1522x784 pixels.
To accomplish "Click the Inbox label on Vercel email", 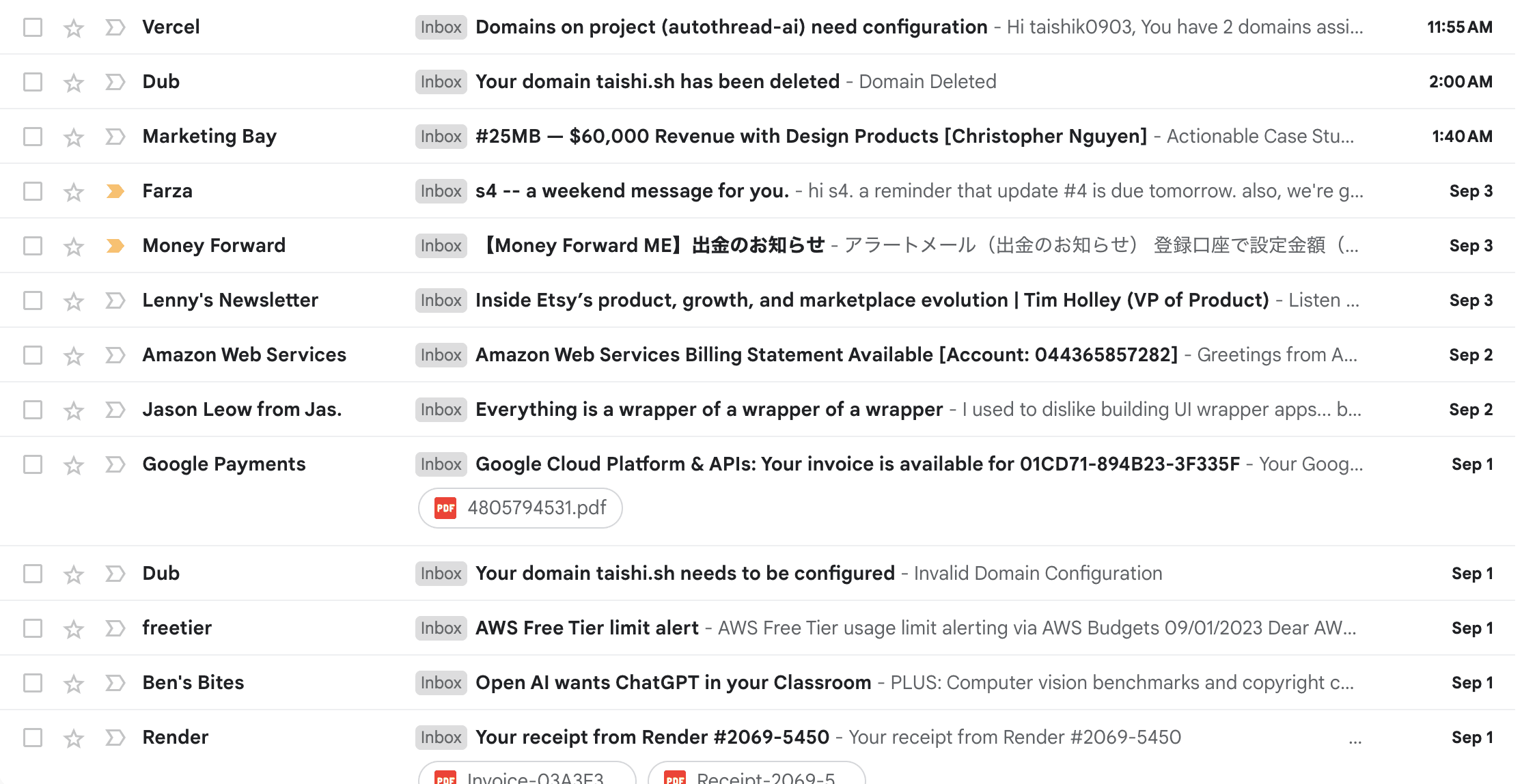I will (x=441, y=27).
